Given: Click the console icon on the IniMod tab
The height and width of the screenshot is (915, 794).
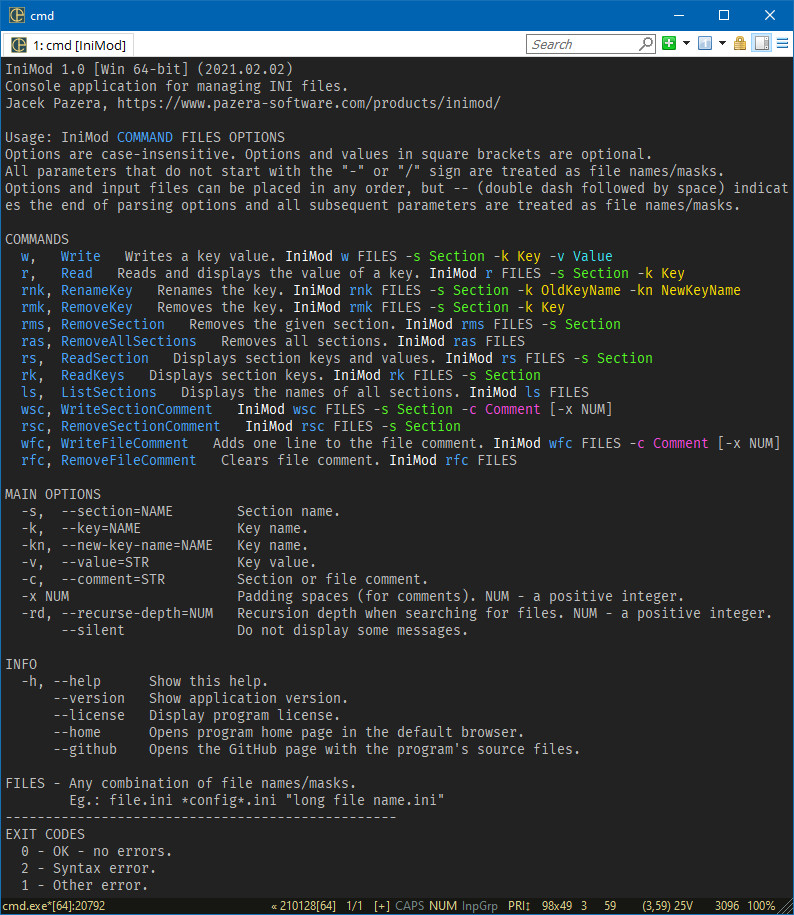Looking at the screenshot, I should pyautogui.click(x=19, y=45).
